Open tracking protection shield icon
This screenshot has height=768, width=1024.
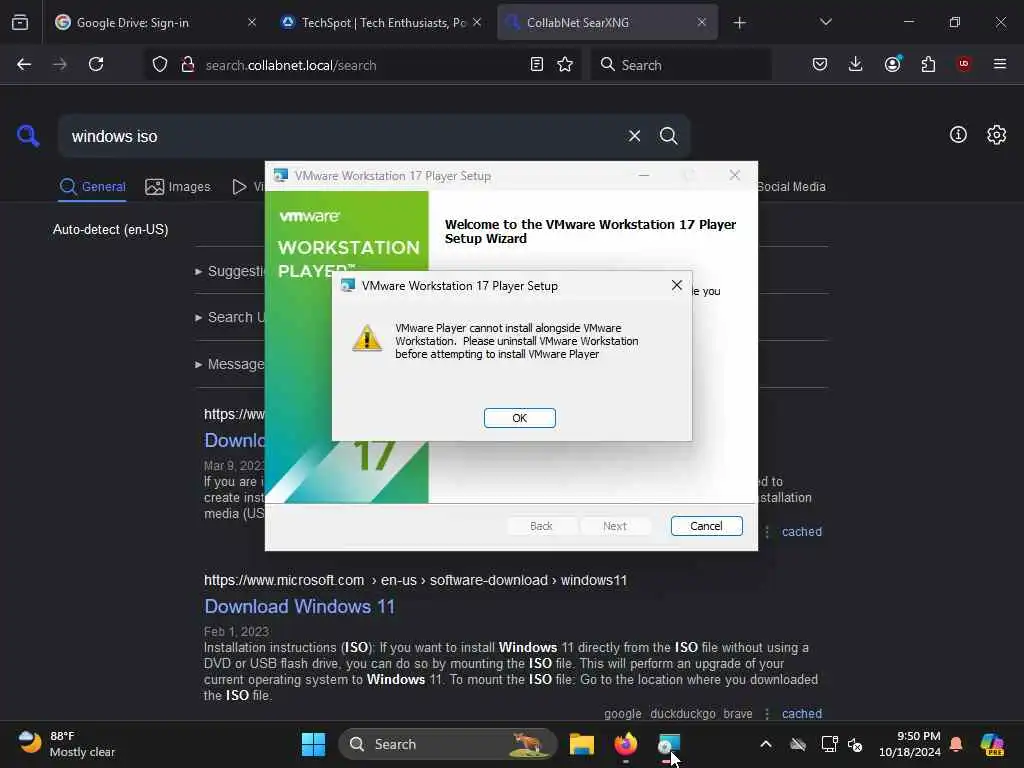(x=160, y=64)
